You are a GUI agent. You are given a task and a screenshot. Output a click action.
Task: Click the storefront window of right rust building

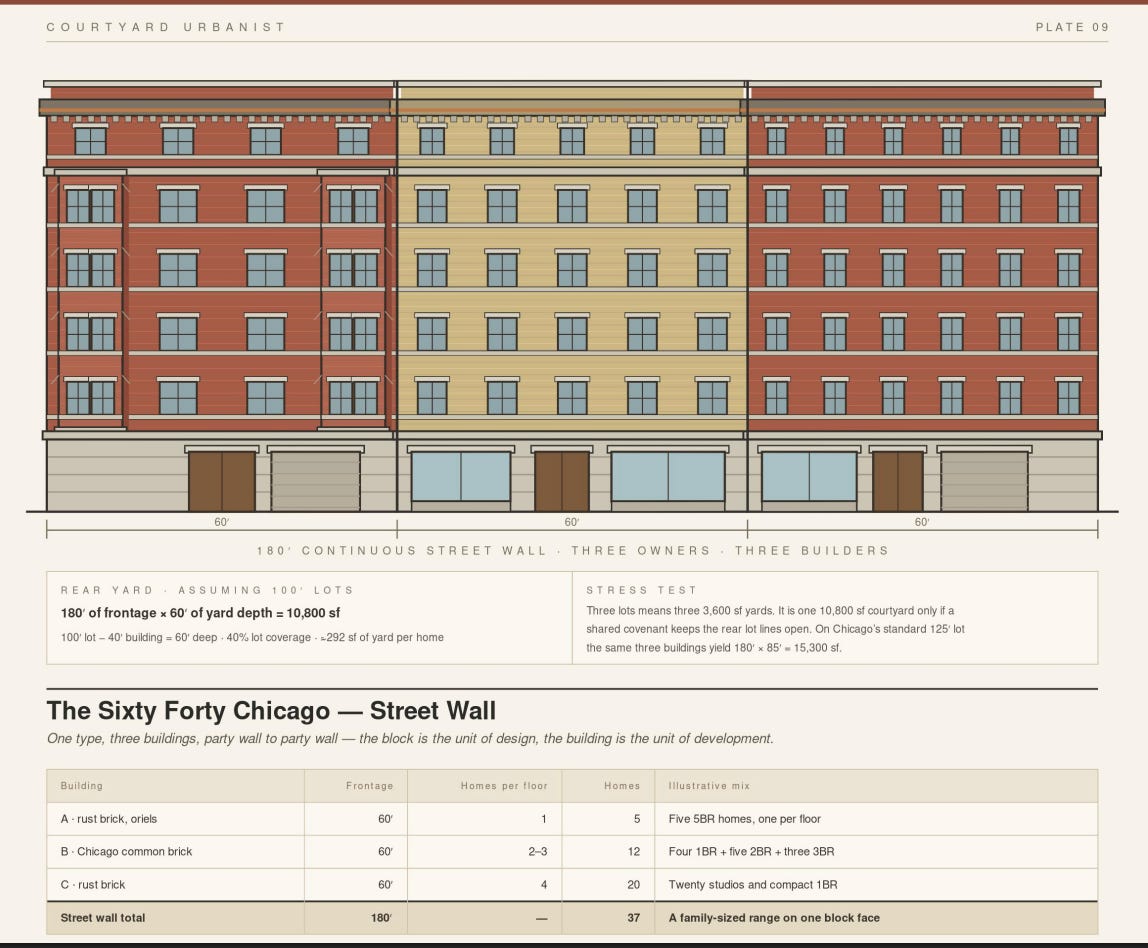pyautogui.click(x=809, y=476)
